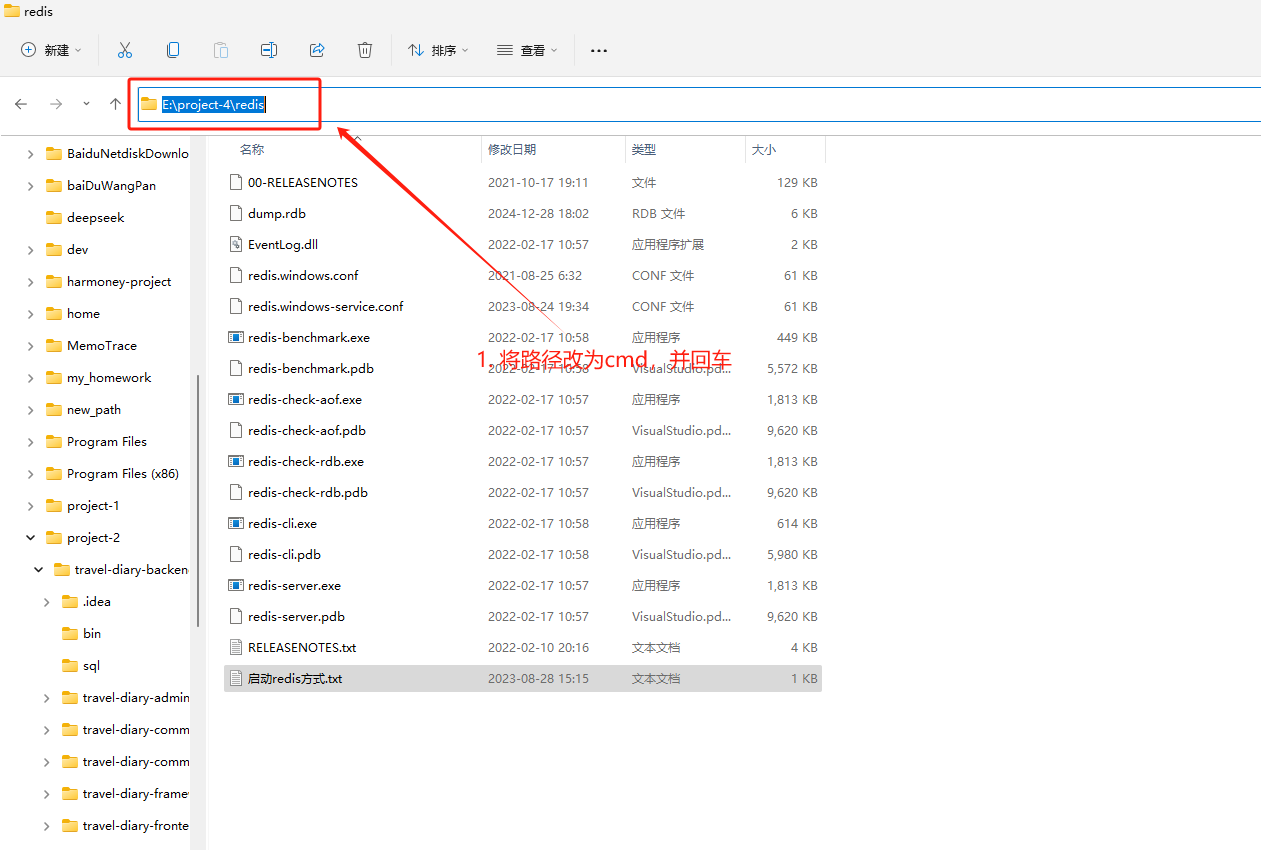Select the 00-RELEASENOTES file name

[x=303, y=182]
